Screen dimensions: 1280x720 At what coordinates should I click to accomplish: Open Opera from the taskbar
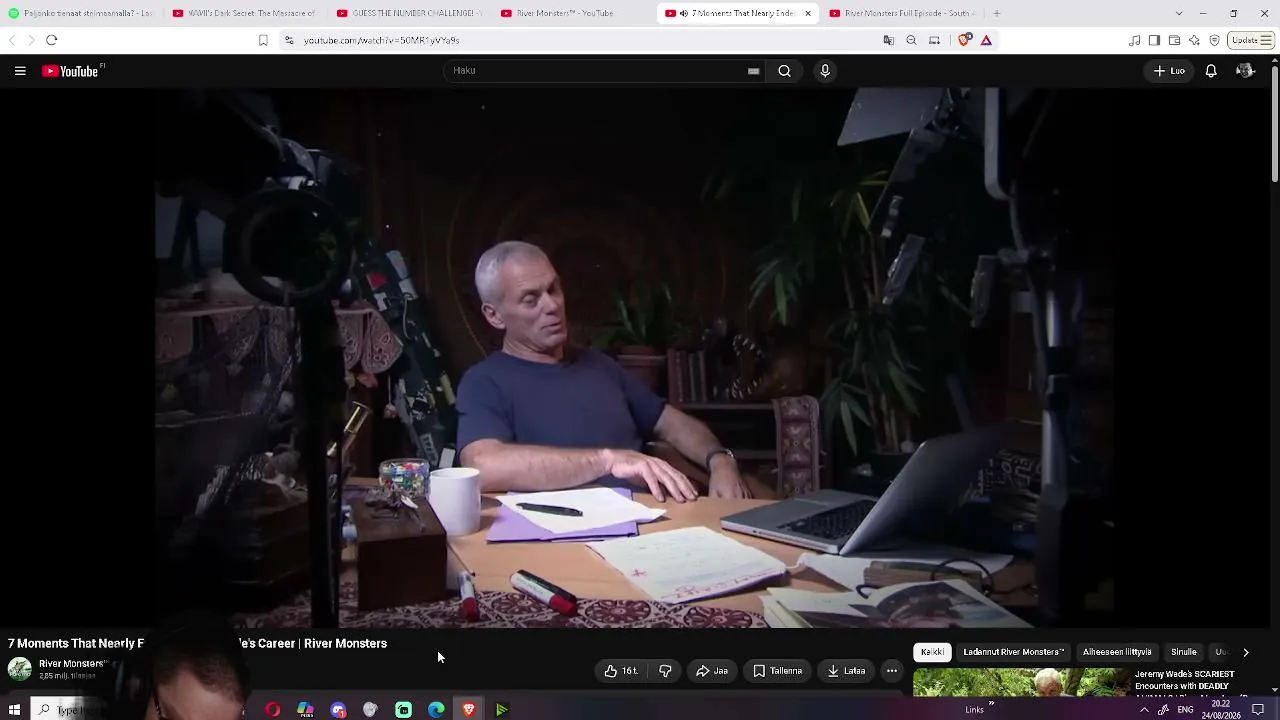273,710
